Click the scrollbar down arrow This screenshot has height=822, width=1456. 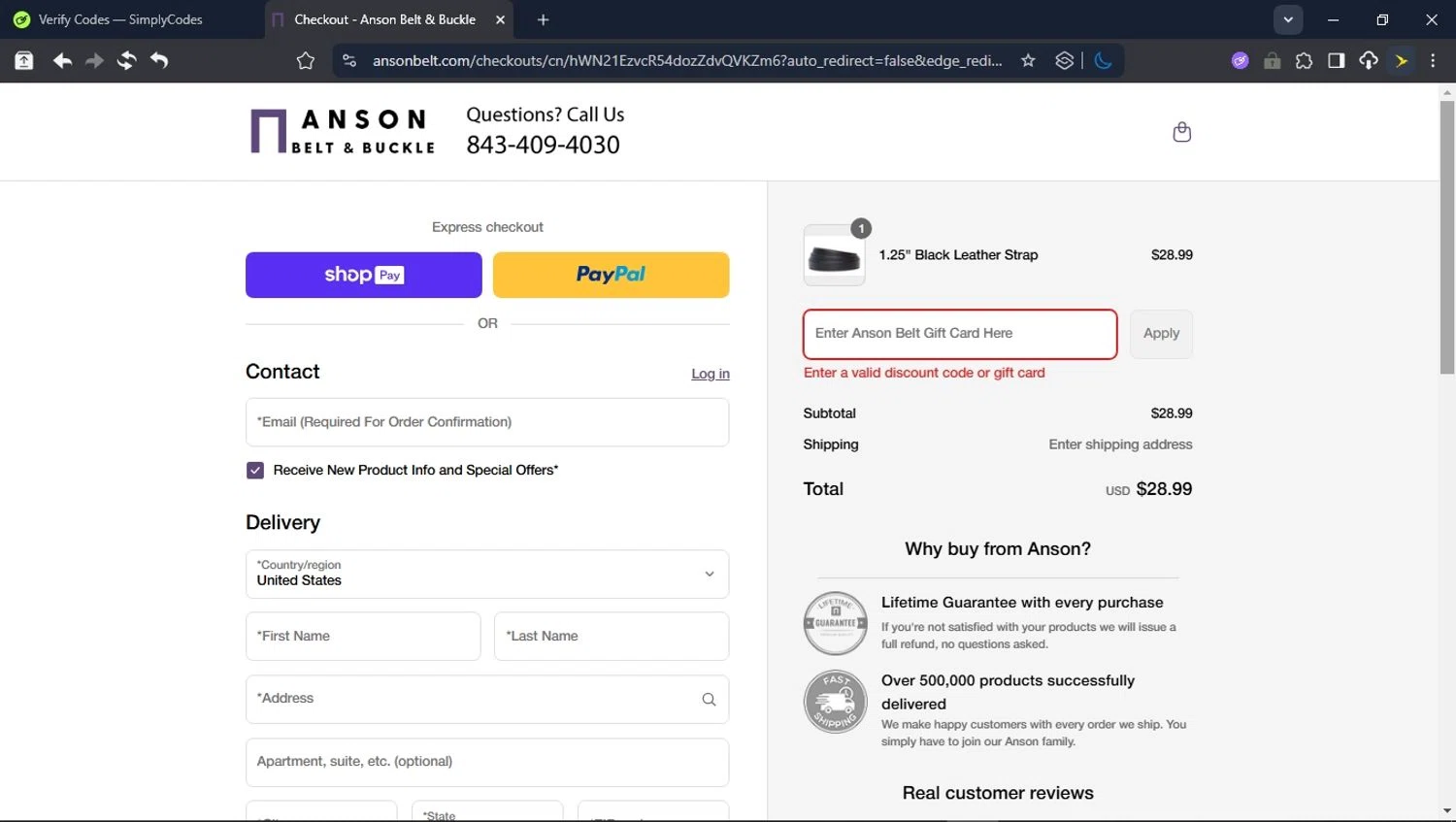point(1447,811)
